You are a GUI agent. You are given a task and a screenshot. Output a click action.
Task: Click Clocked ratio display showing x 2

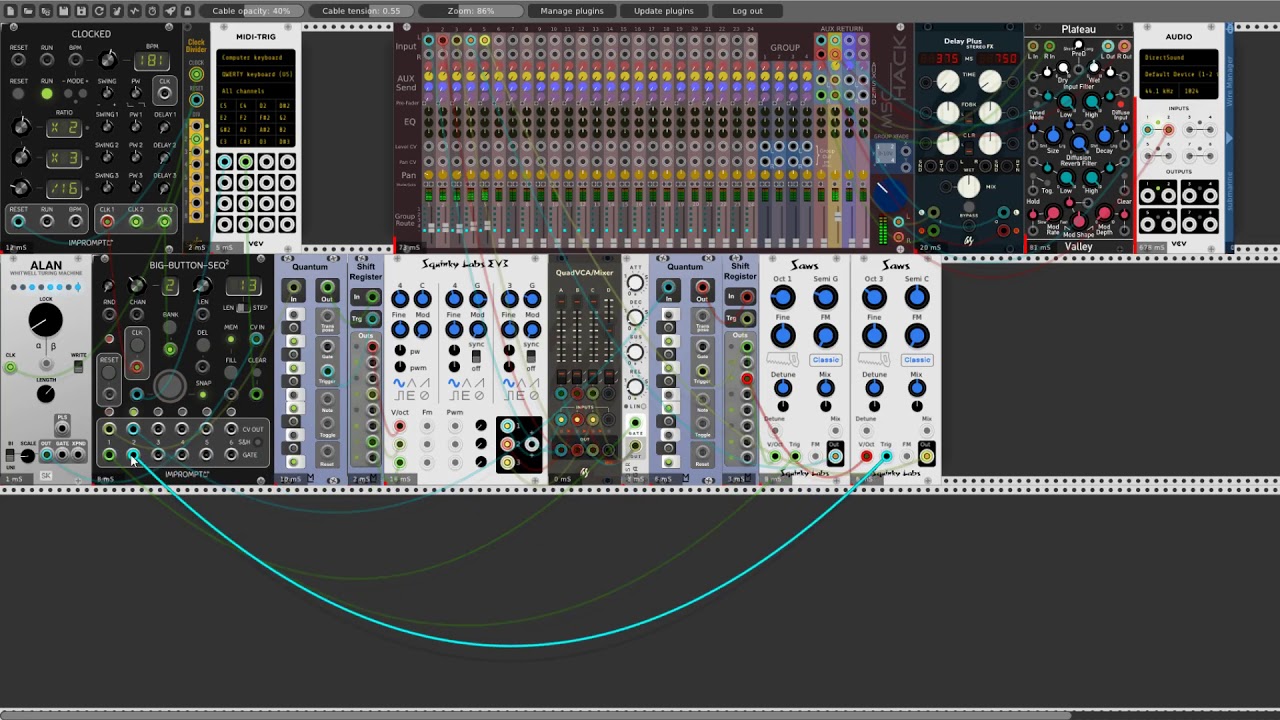click(64, 128)
